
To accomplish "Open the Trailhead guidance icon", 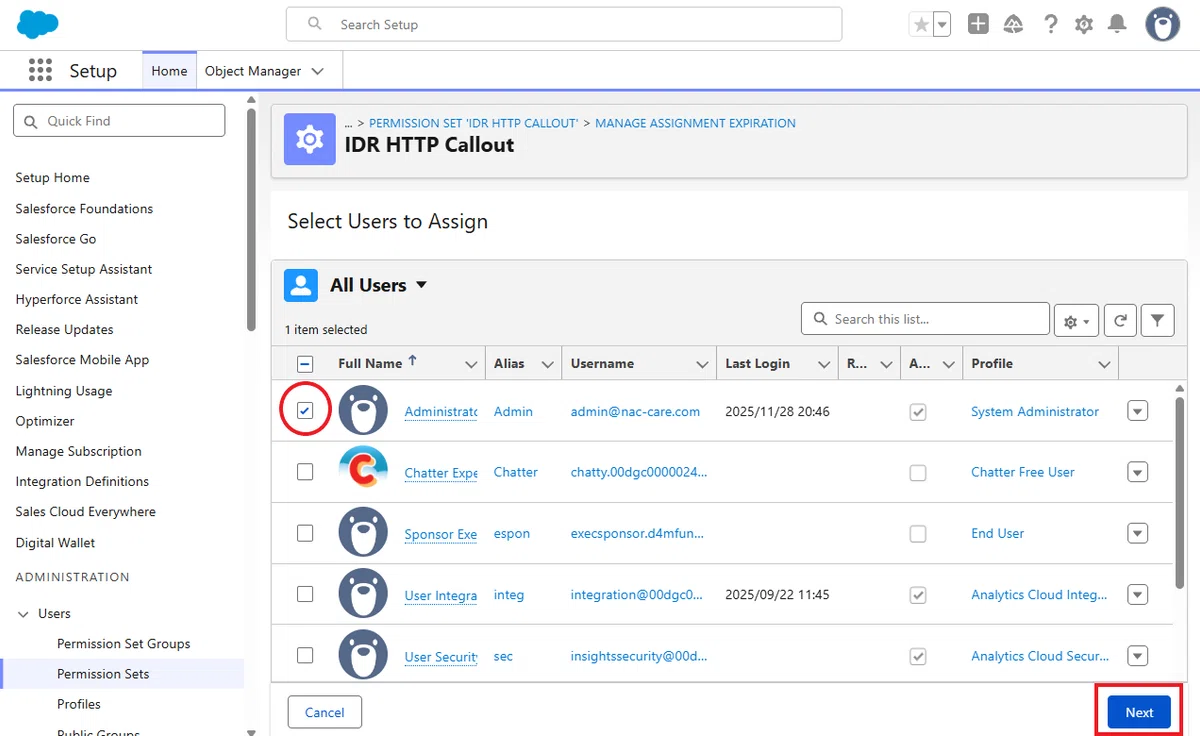I will coord(1013,25).
